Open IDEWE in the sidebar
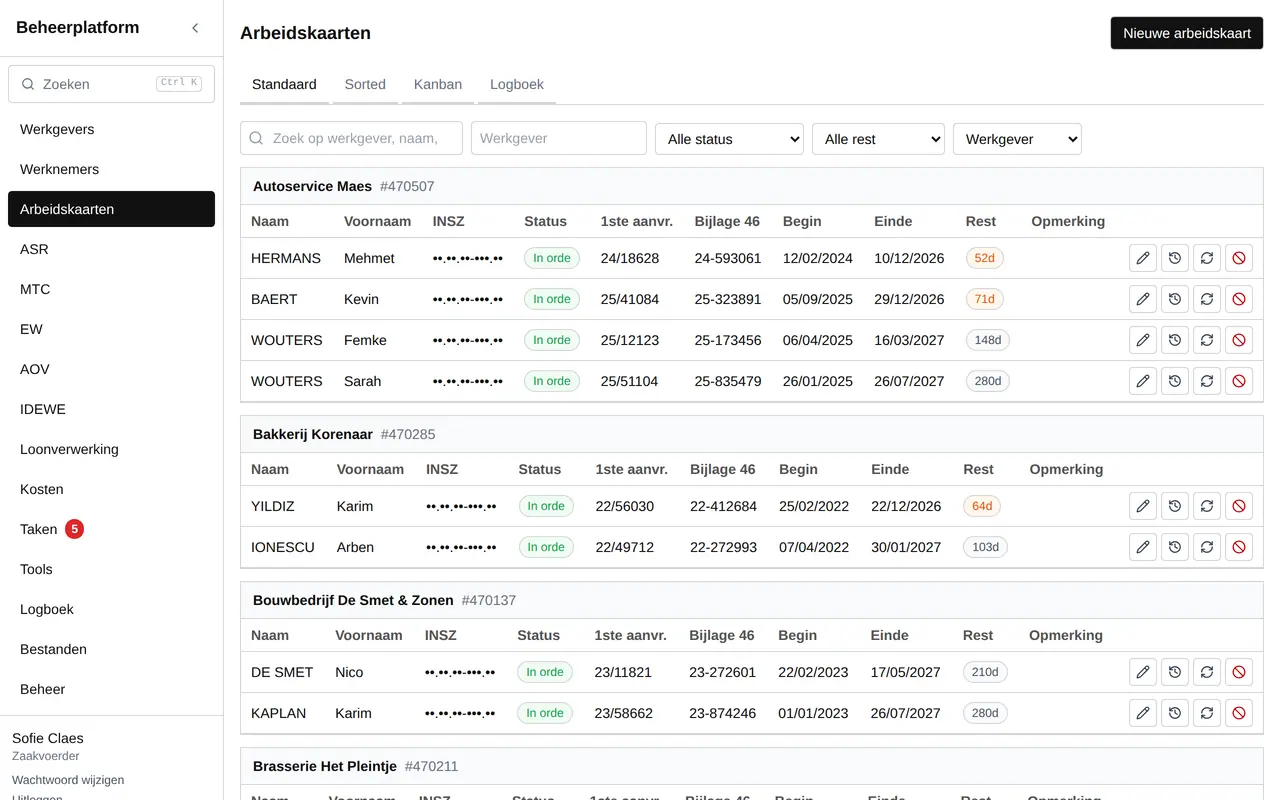The image size is (1280, 800). [x=111, y=409]
